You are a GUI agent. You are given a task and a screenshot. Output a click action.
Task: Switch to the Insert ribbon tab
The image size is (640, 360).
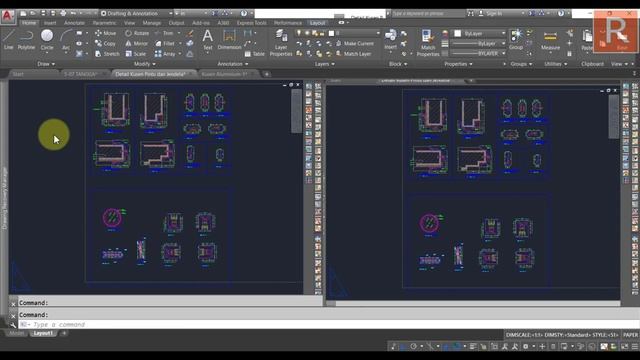pos(50,23)
